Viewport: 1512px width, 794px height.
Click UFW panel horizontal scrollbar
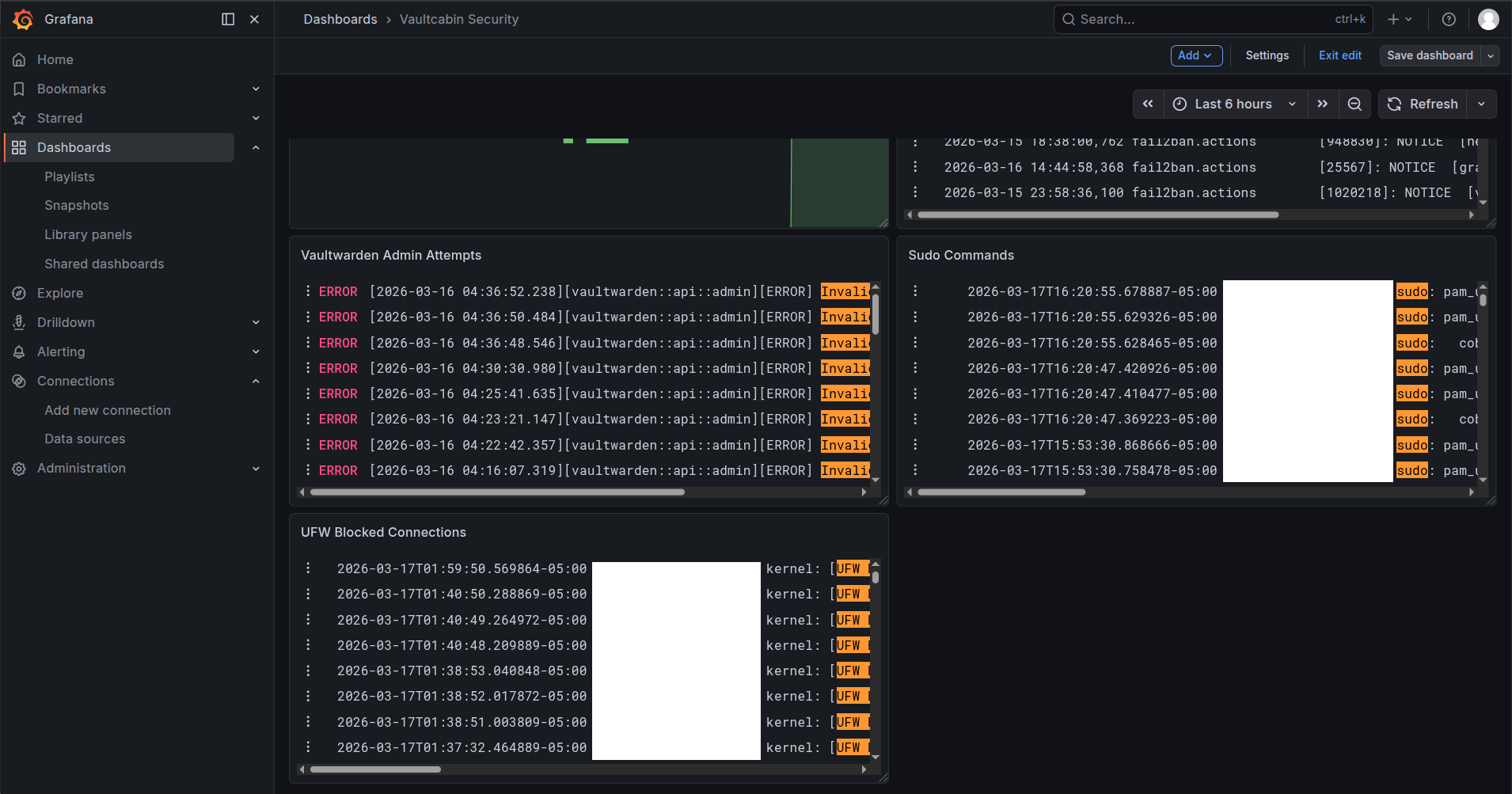375,769
